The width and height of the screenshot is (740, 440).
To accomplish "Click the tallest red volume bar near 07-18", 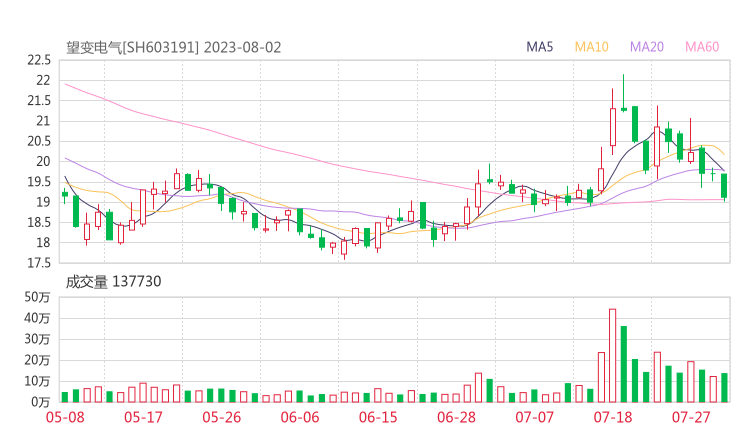I will point(613,355).
